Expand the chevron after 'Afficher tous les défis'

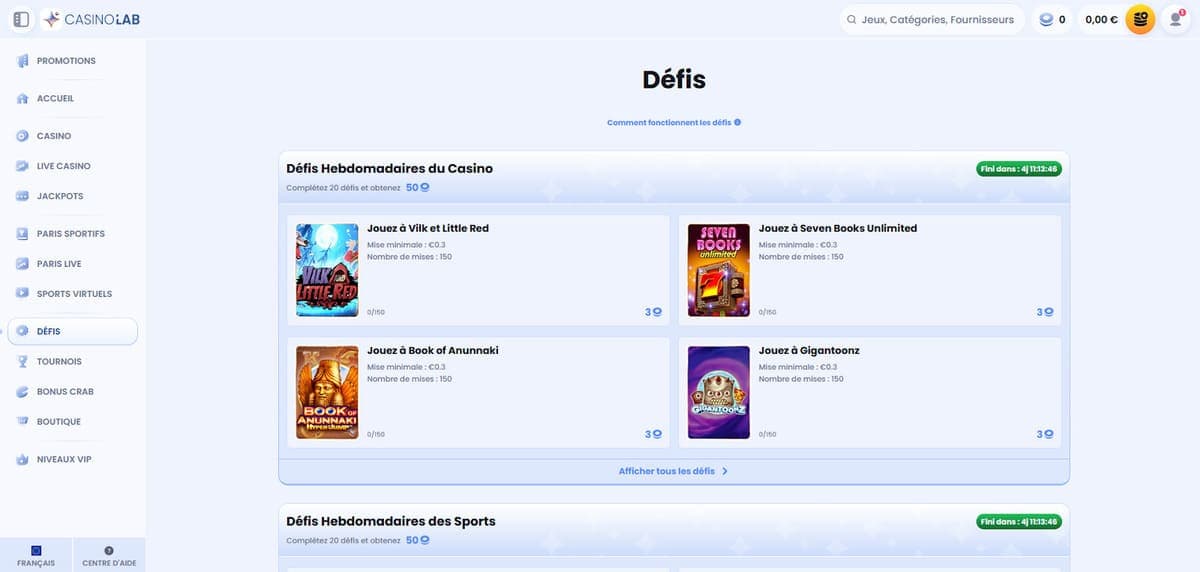click(x=725, y=471)
